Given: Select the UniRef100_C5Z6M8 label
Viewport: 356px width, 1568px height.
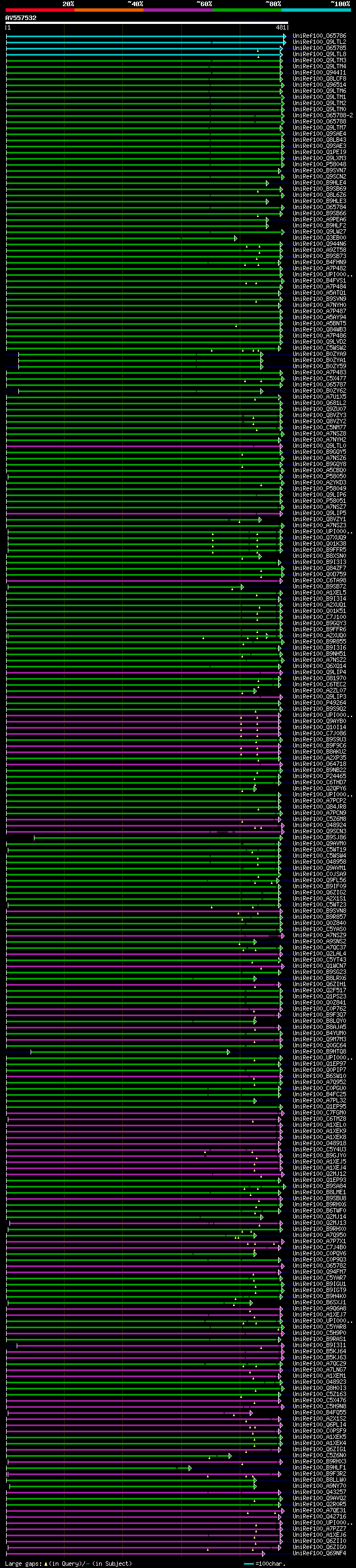Looking at the screenshot, I should 319,819.
